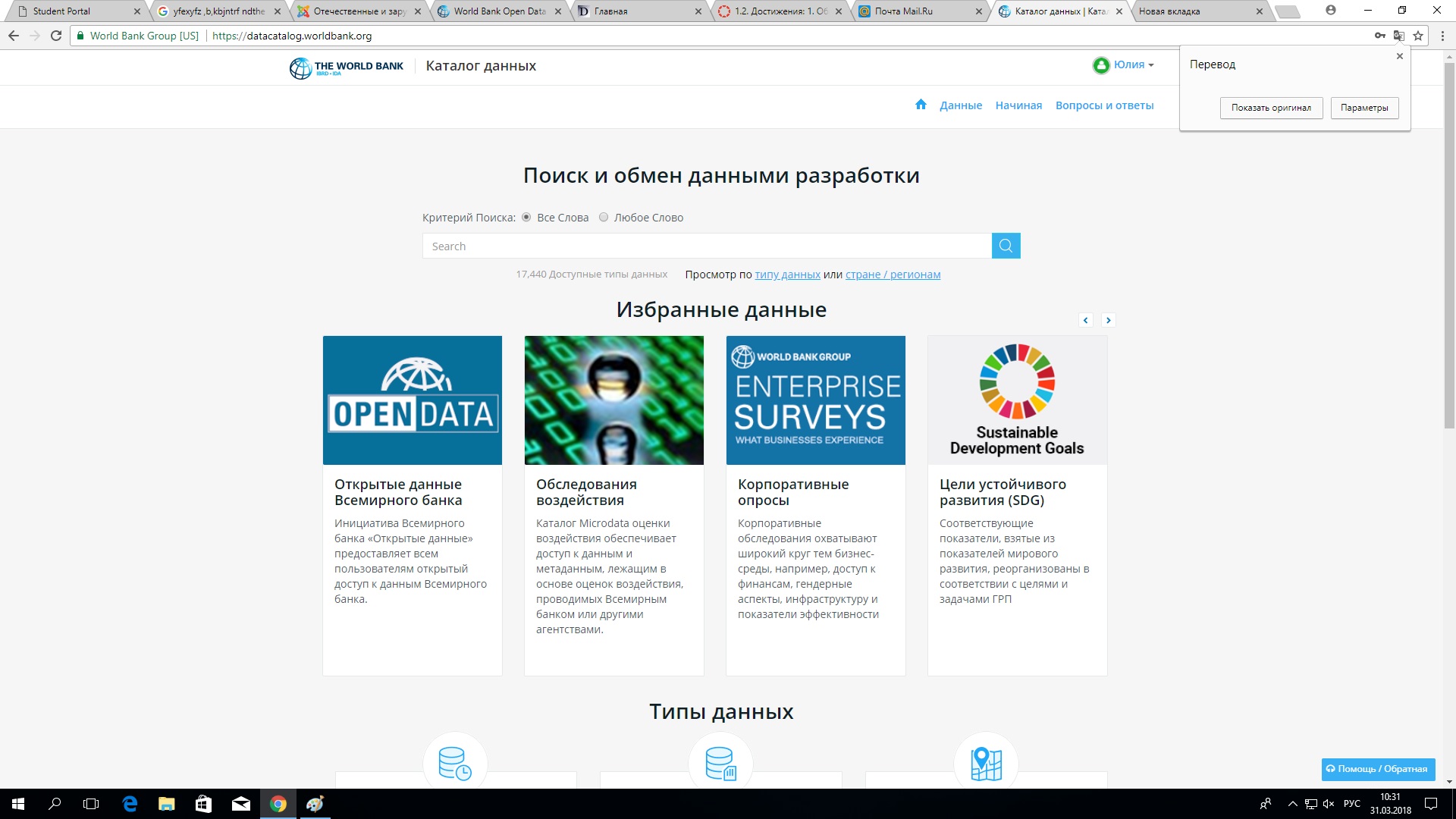Bookmark page with the star icon
Screen dimensions: 1456x819
(1418, 36)
